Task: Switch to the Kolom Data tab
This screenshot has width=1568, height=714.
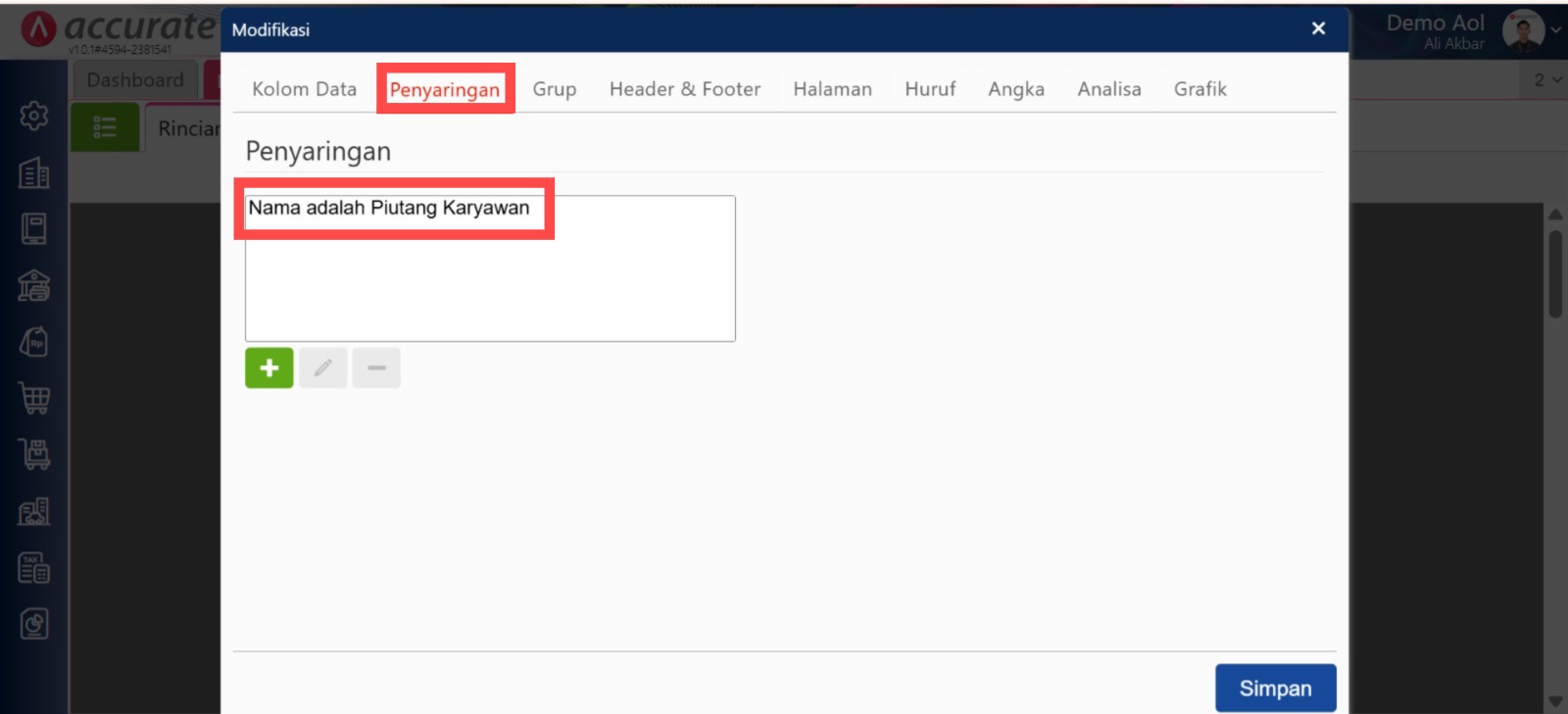Action: (x=304, y=89)
